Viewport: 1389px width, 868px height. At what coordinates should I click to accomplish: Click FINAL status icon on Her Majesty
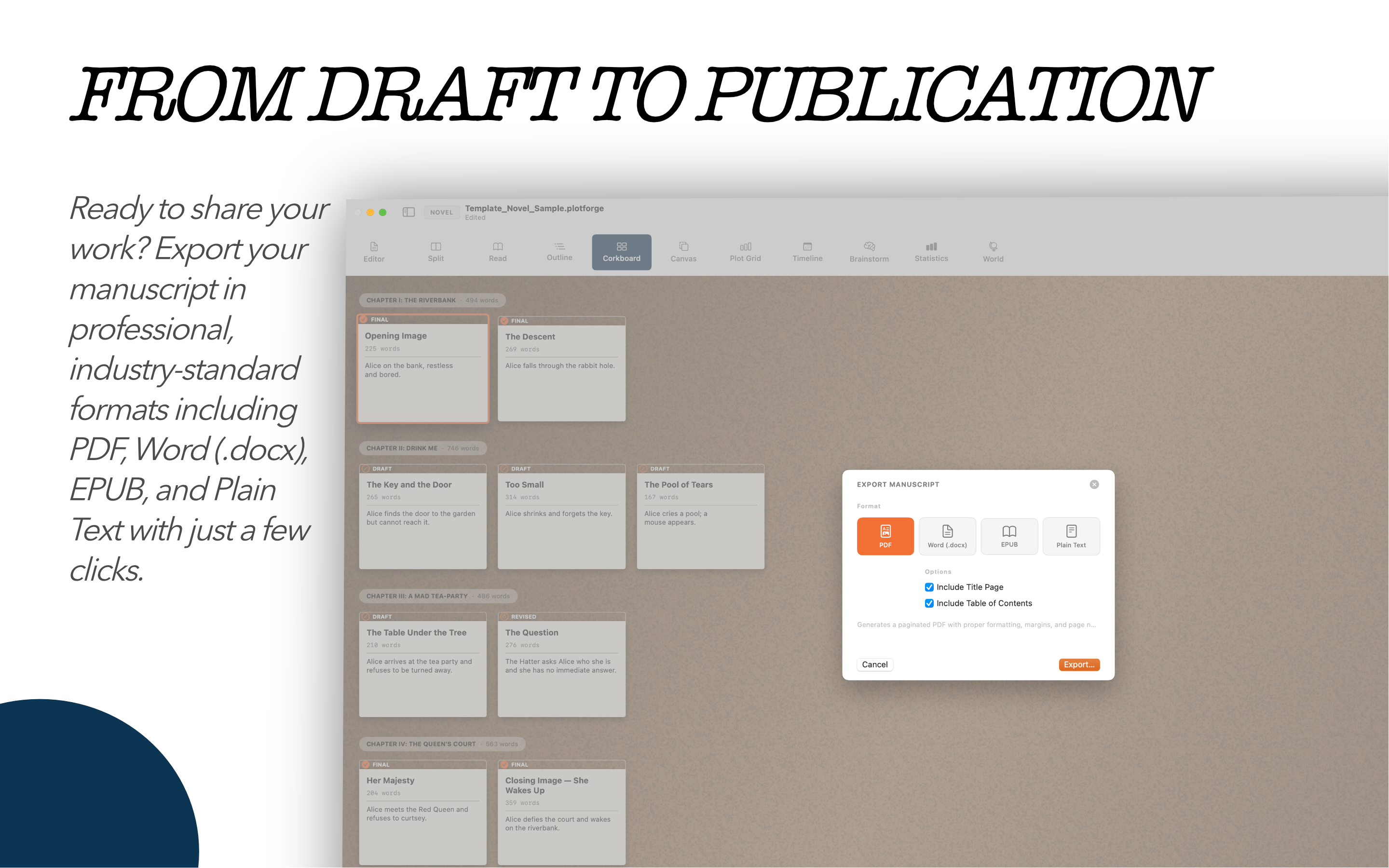coord(366,765)
